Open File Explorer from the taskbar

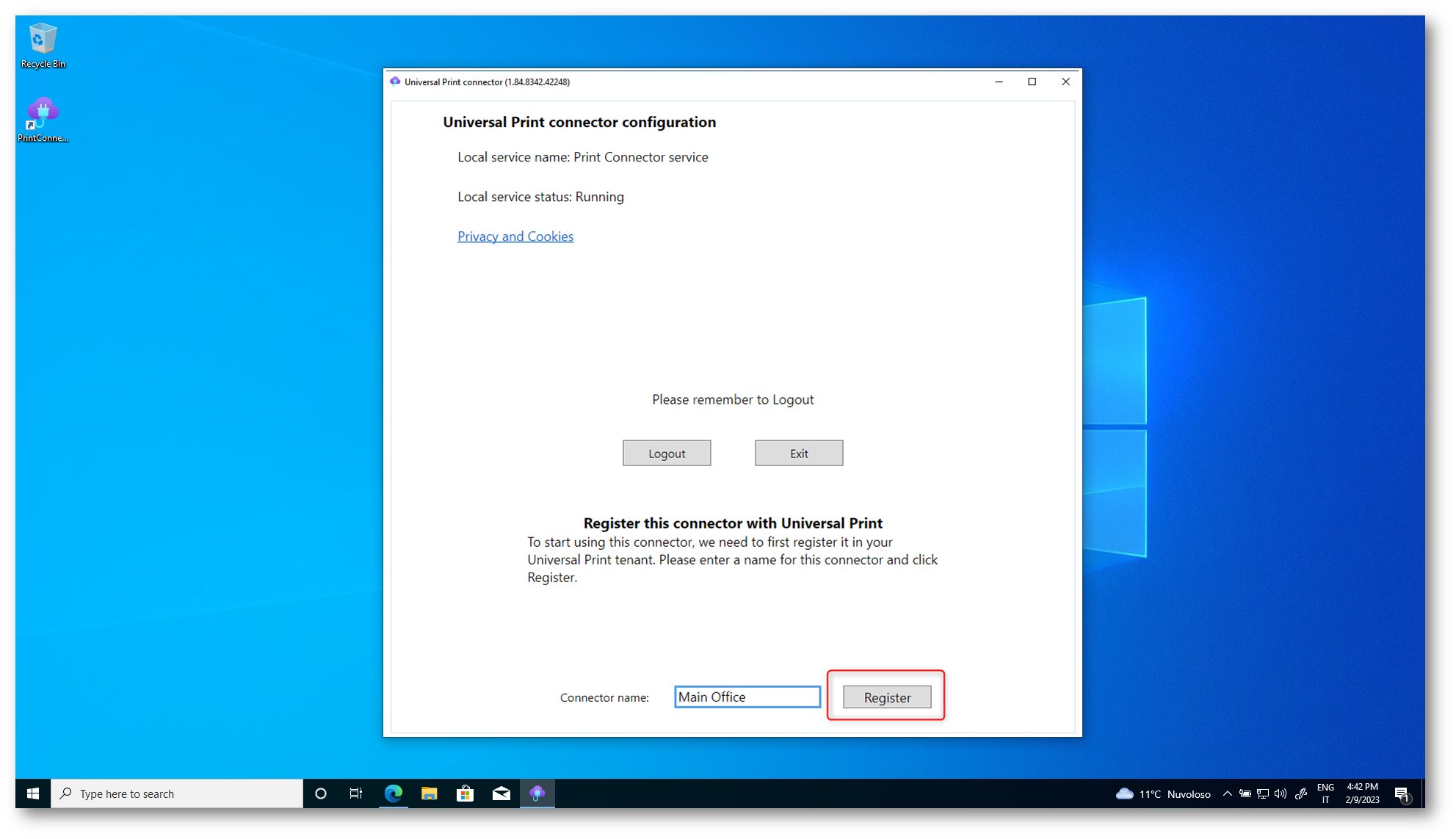[x=429, y=793]
